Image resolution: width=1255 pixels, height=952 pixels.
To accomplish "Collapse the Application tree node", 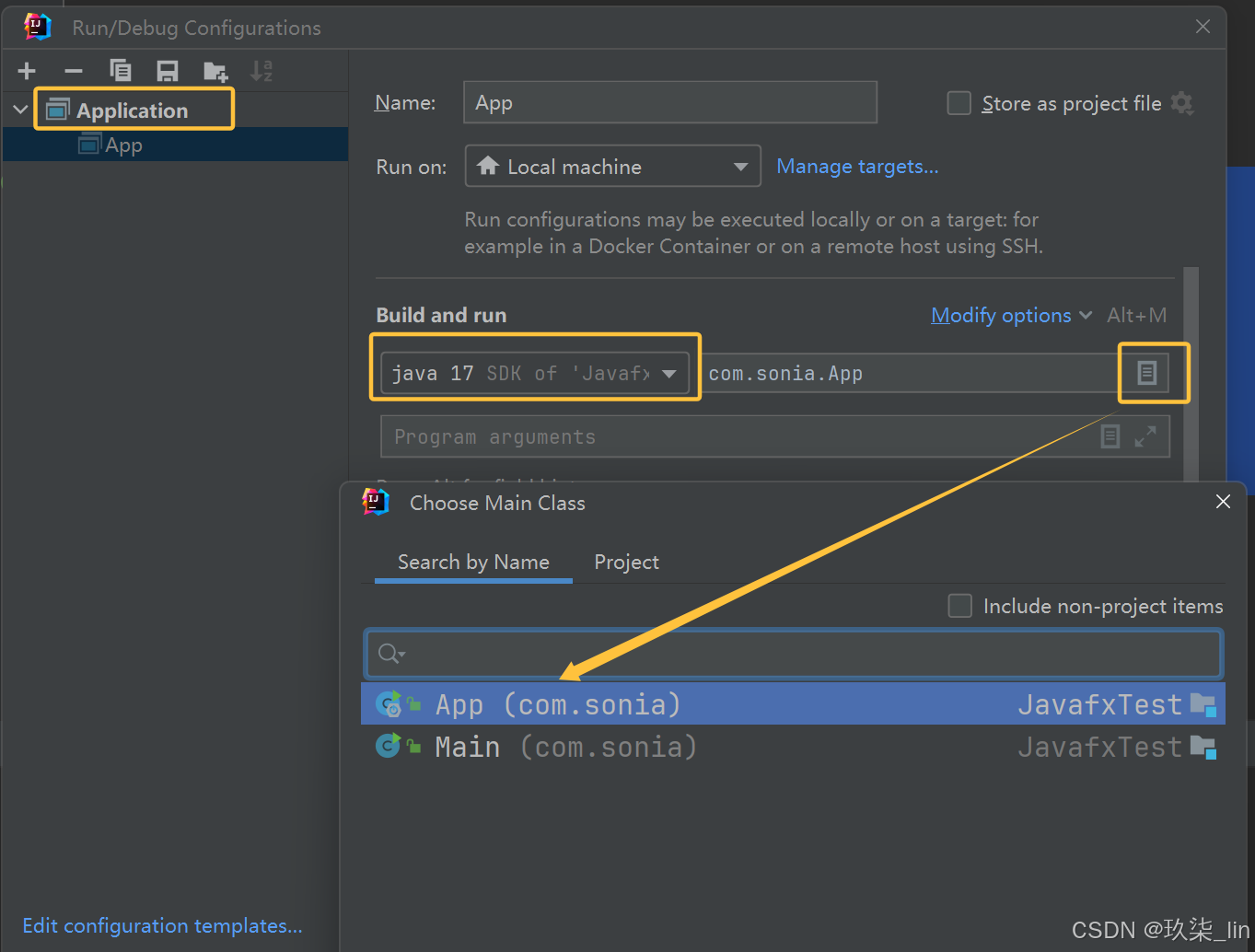I will tap(20, 110).
